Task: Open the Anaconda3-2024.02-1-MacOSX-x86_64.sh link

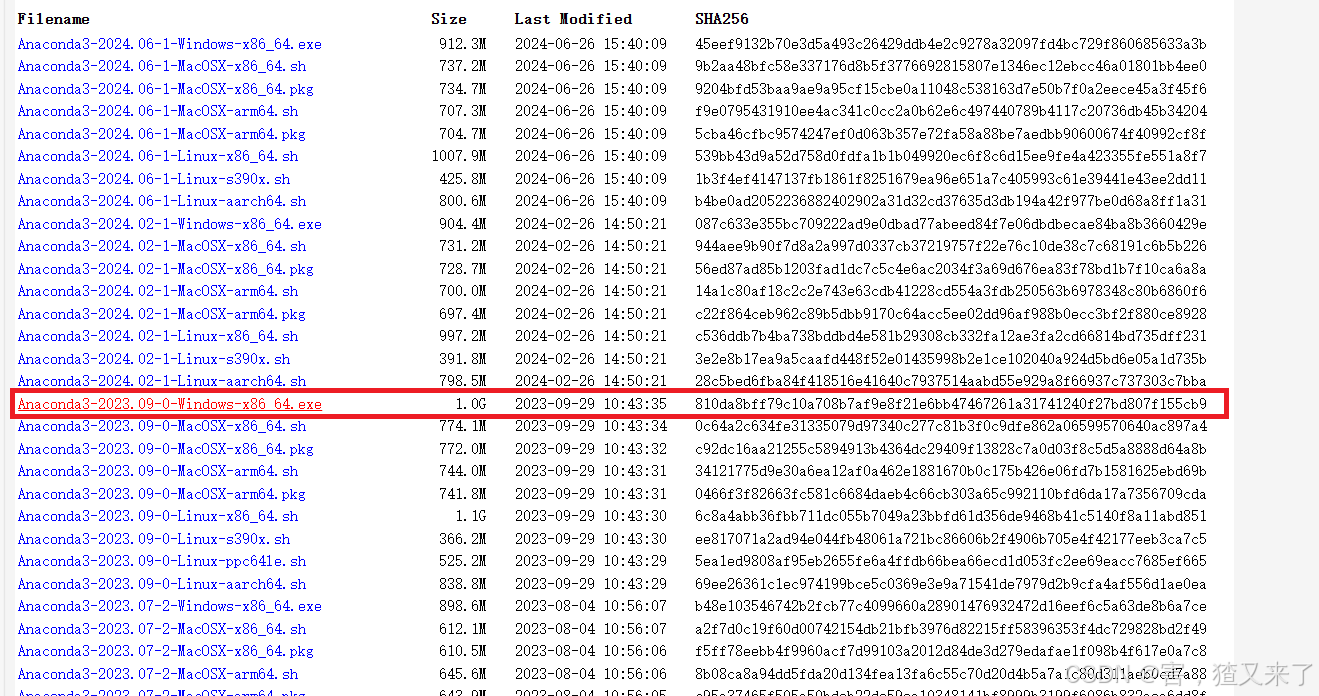Action: (162, 246)
